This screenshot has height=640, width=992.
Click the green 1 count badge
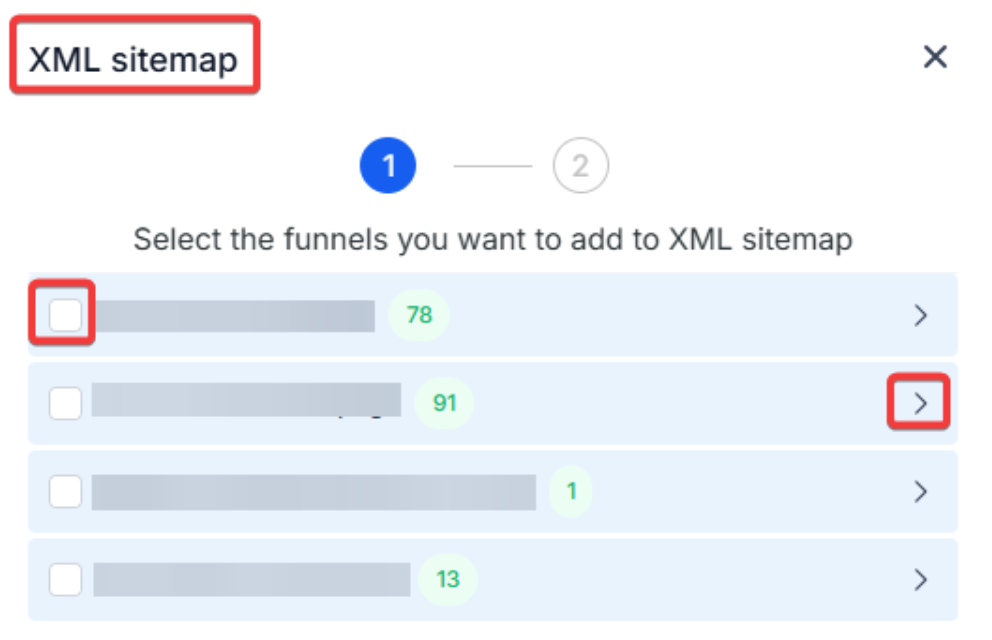point(571,492)
